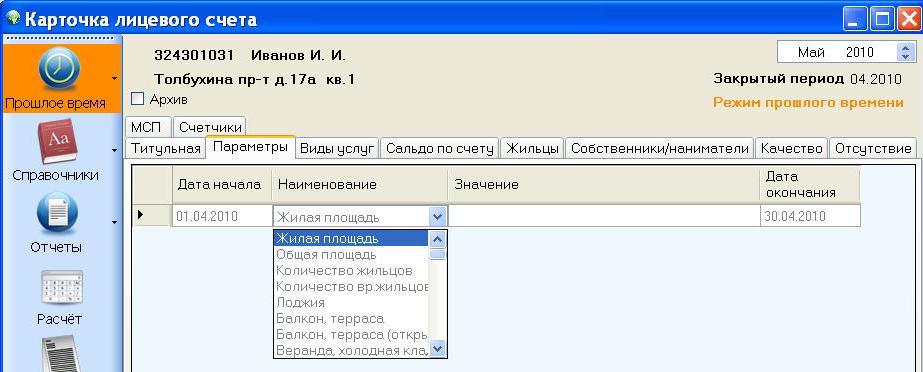This screenshot has width=923, height=372.
Task: Pick Количество вр.жильцов from the list
Action: click(351, 287)
